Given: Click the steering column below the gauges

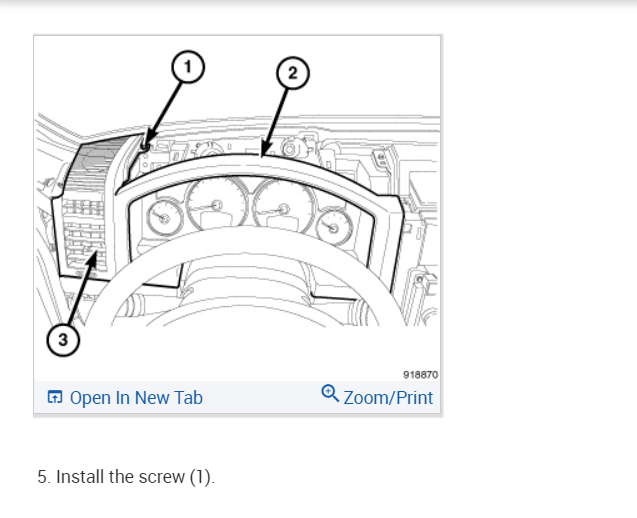Looking at the screenshot, I should pyautogui.click(x=246, y=284).
